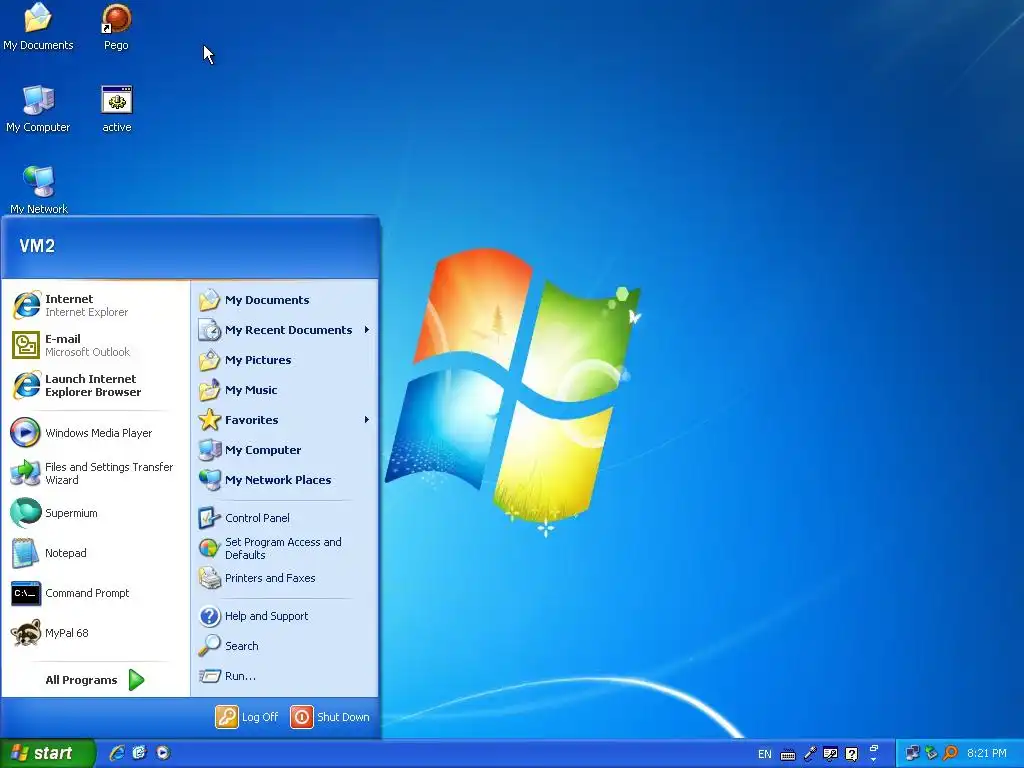Open Outlook Express Quick Launch icon

coord(140,753)
